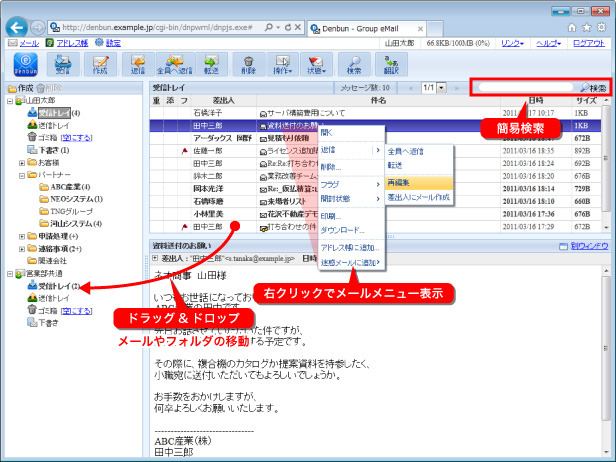Viewport: 616px width, 462px height.
Task: Choose アドレス帳に追加 in the context menu
Action: [x=351, y=248]
